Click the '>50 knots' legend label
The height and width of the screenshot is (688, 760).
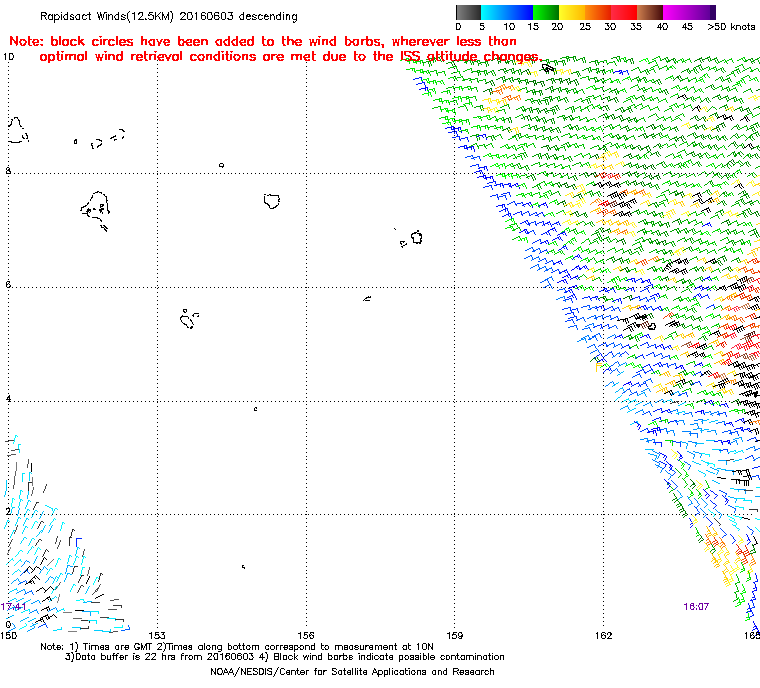(731, 27)
